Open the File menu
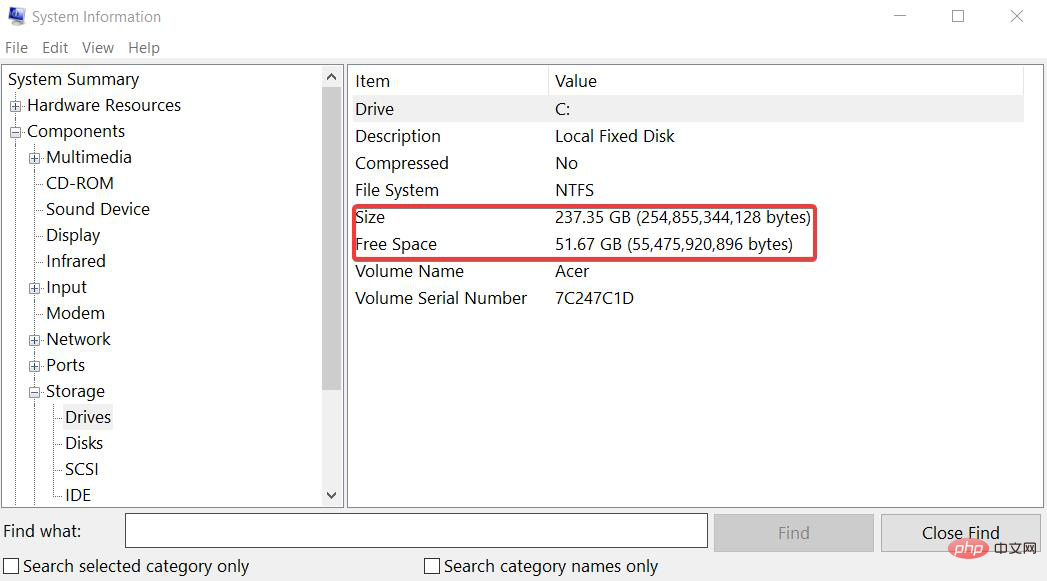This screenshot has height=581, width=1047. pos(16,47)
